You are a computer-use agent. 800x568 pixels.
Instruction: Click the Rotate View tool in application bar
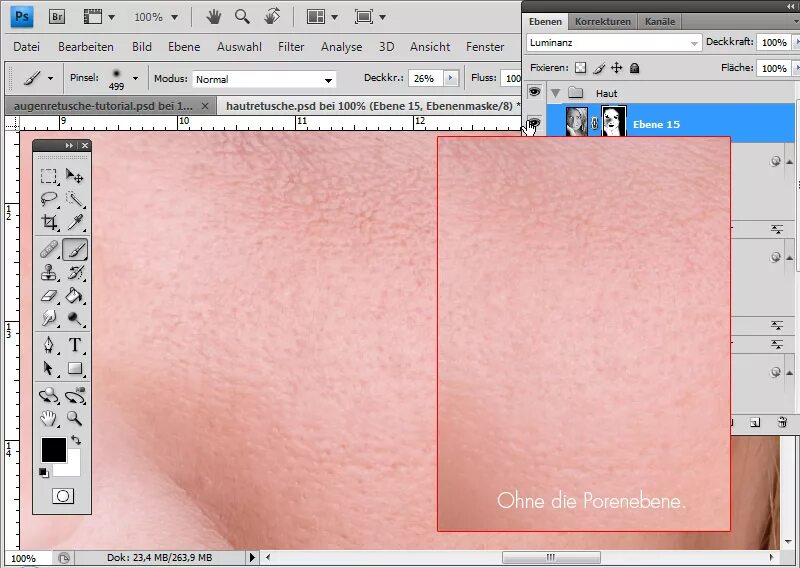(x=272, y=17)
